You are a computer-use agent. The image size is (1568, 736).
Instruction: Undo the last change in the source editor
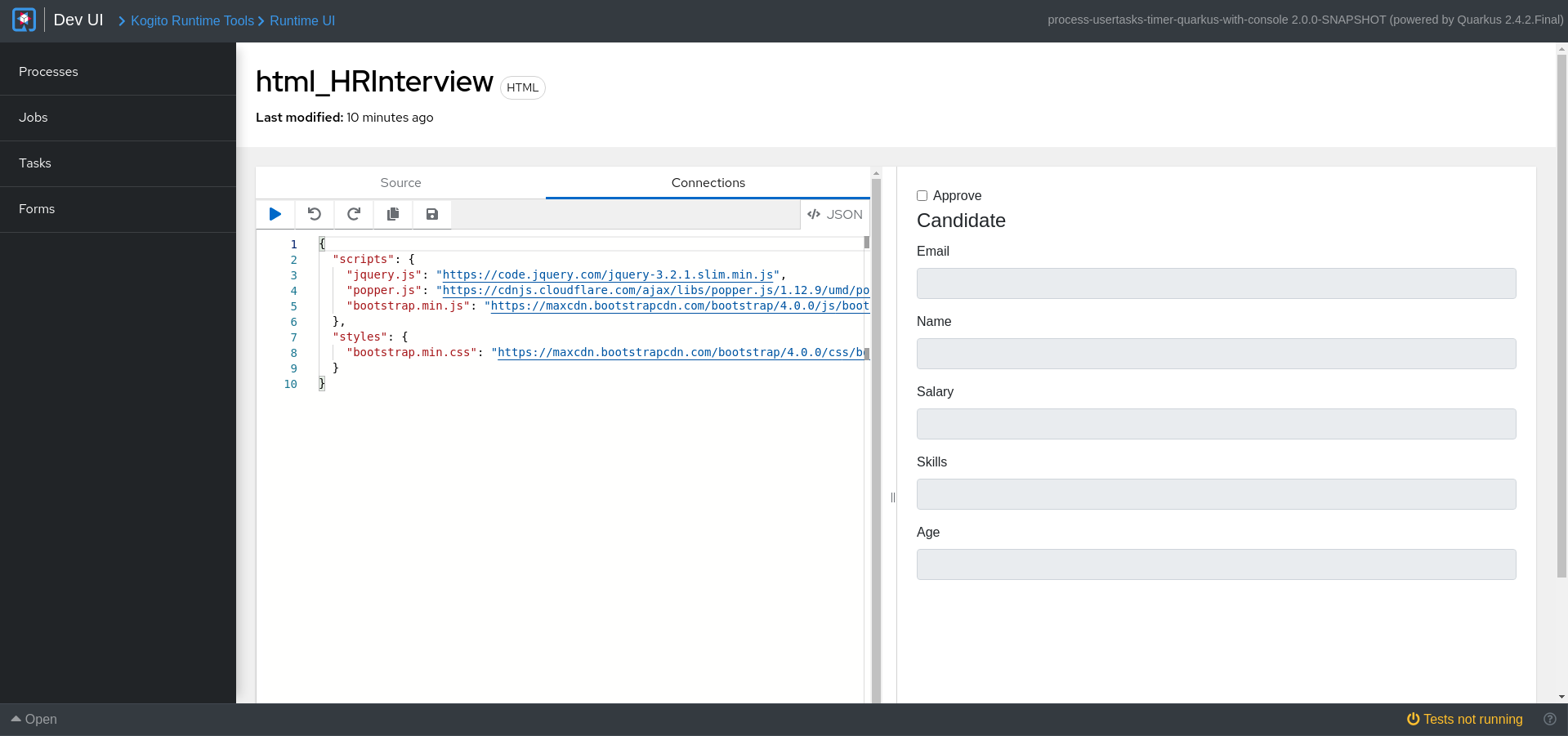tap(314, 214)
